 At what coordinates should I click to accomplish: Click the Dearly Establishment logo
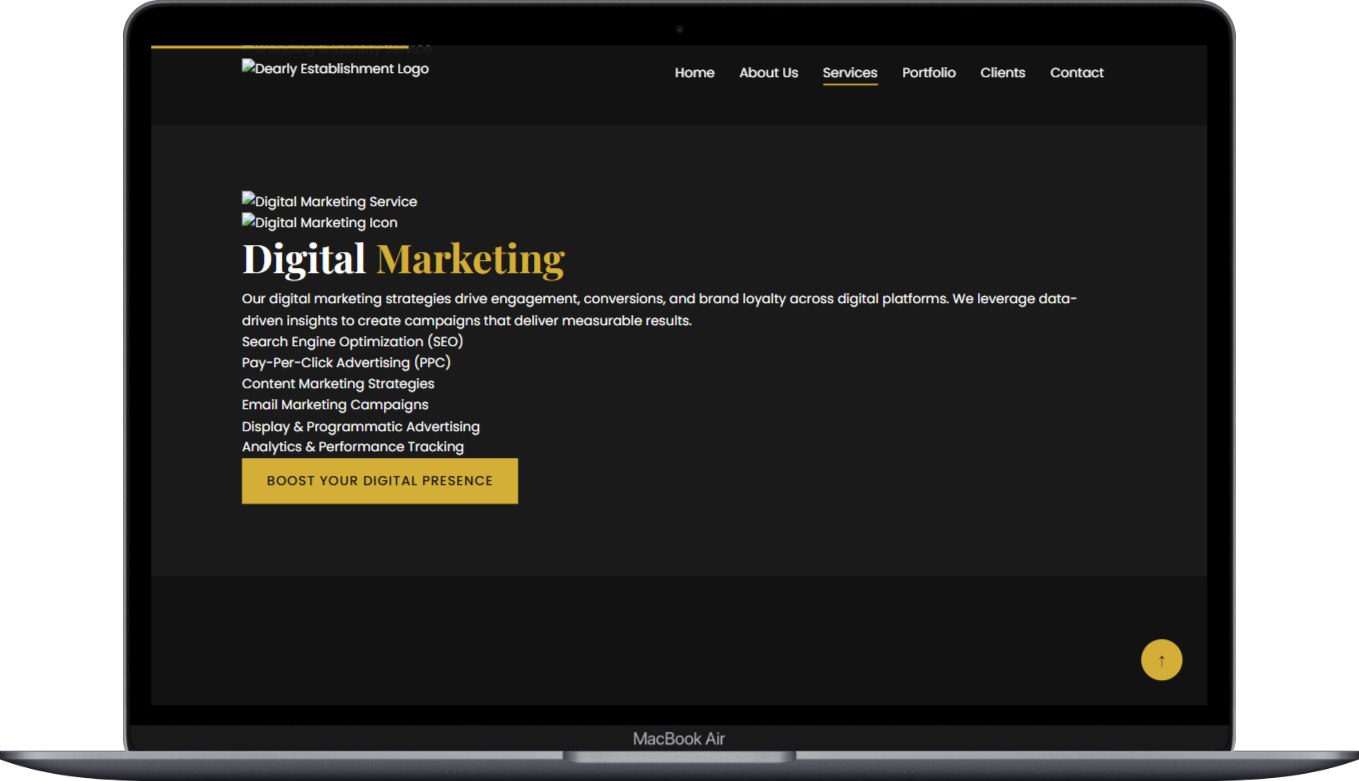coord(335,69)
